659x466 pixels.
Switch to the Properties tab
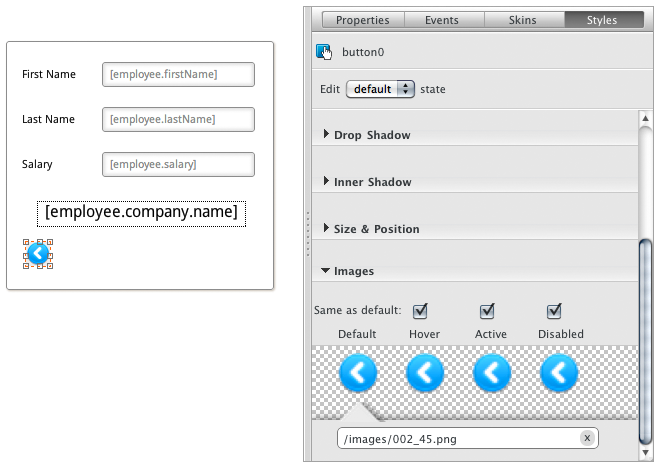pos(362,20)
